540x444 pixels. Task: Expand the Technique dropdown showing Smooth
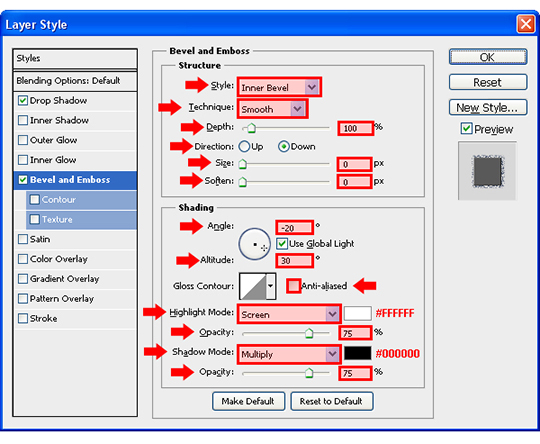pos(272,109)
